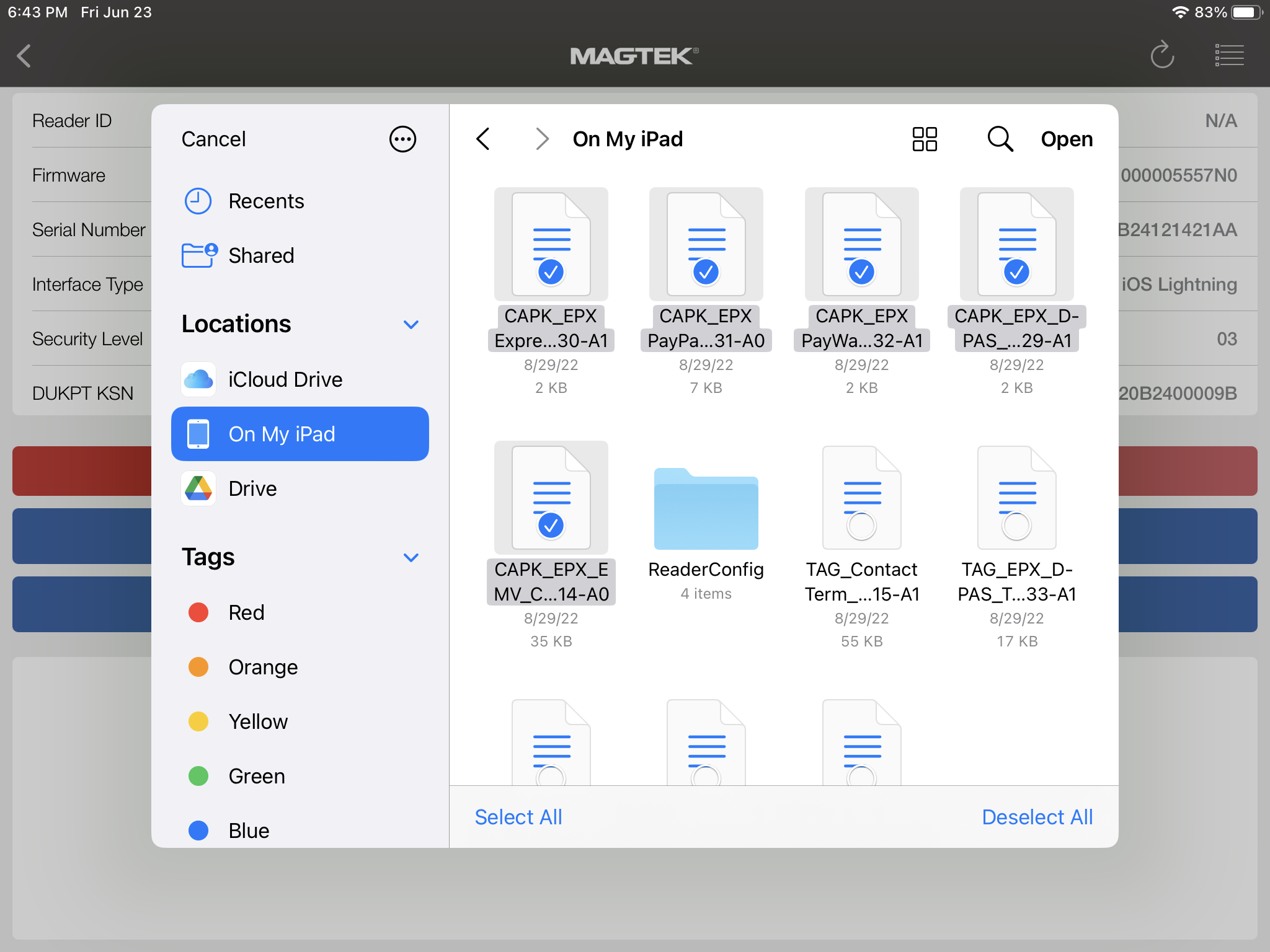Tap On My iPad title text
Screen dimensions: 1270x952
[628, 139]
